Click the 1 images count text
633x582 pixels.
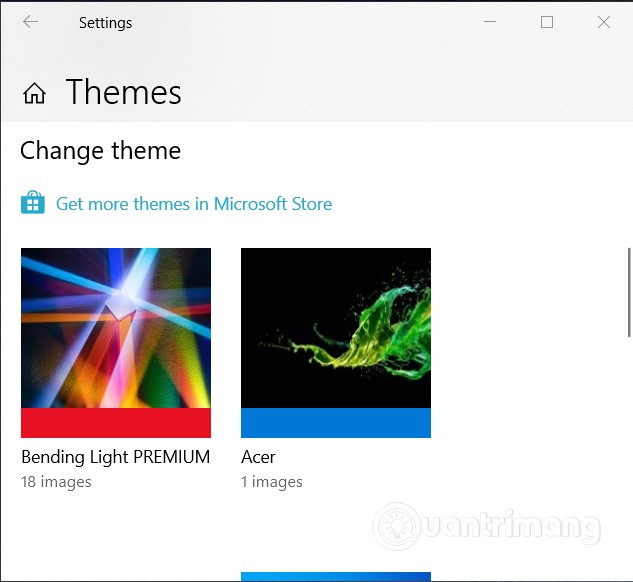272,482
